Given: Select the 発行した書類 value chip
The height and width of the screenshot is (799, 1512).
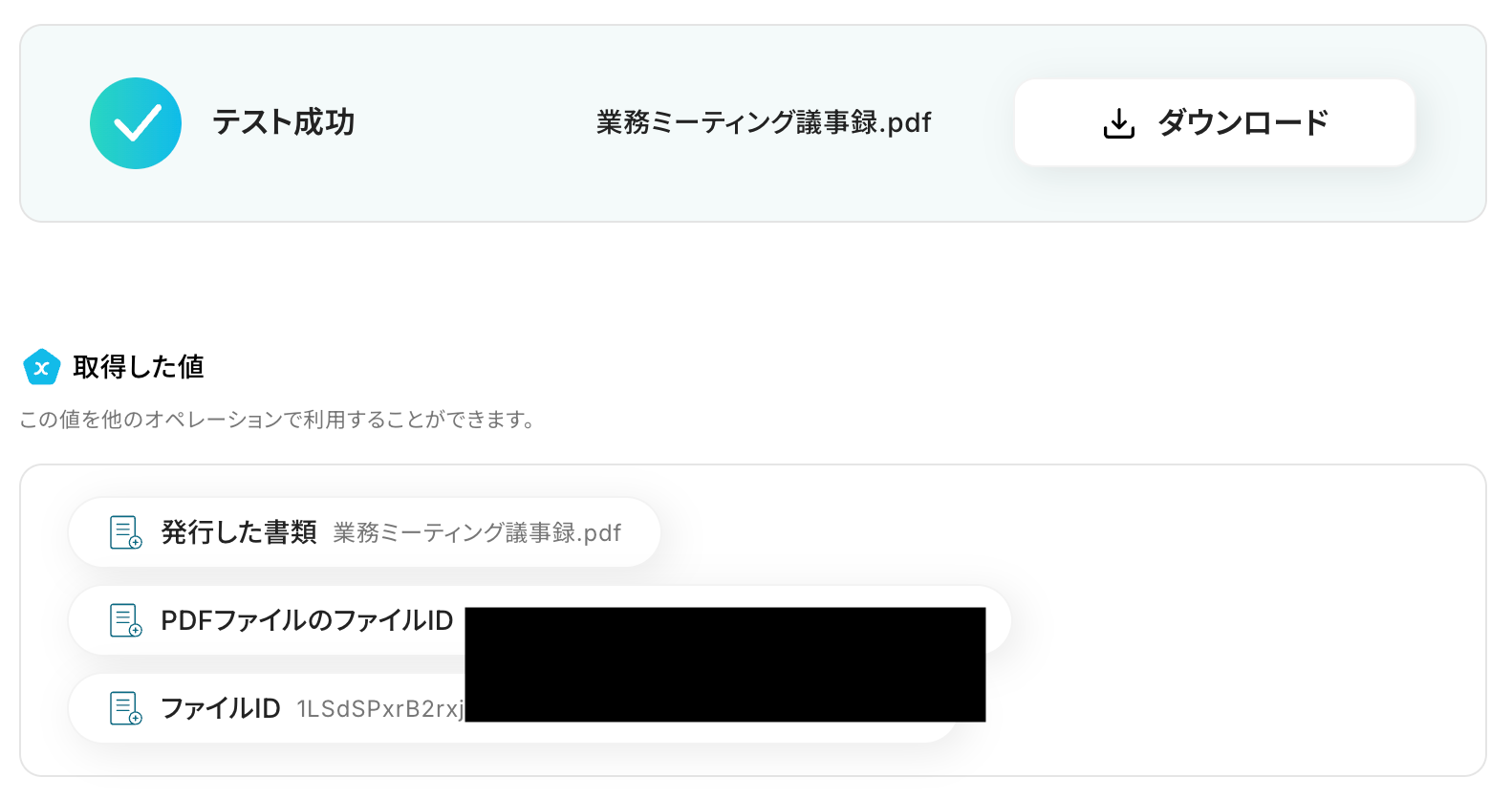Looking at the screenshot, I should (x=364, y=532).
